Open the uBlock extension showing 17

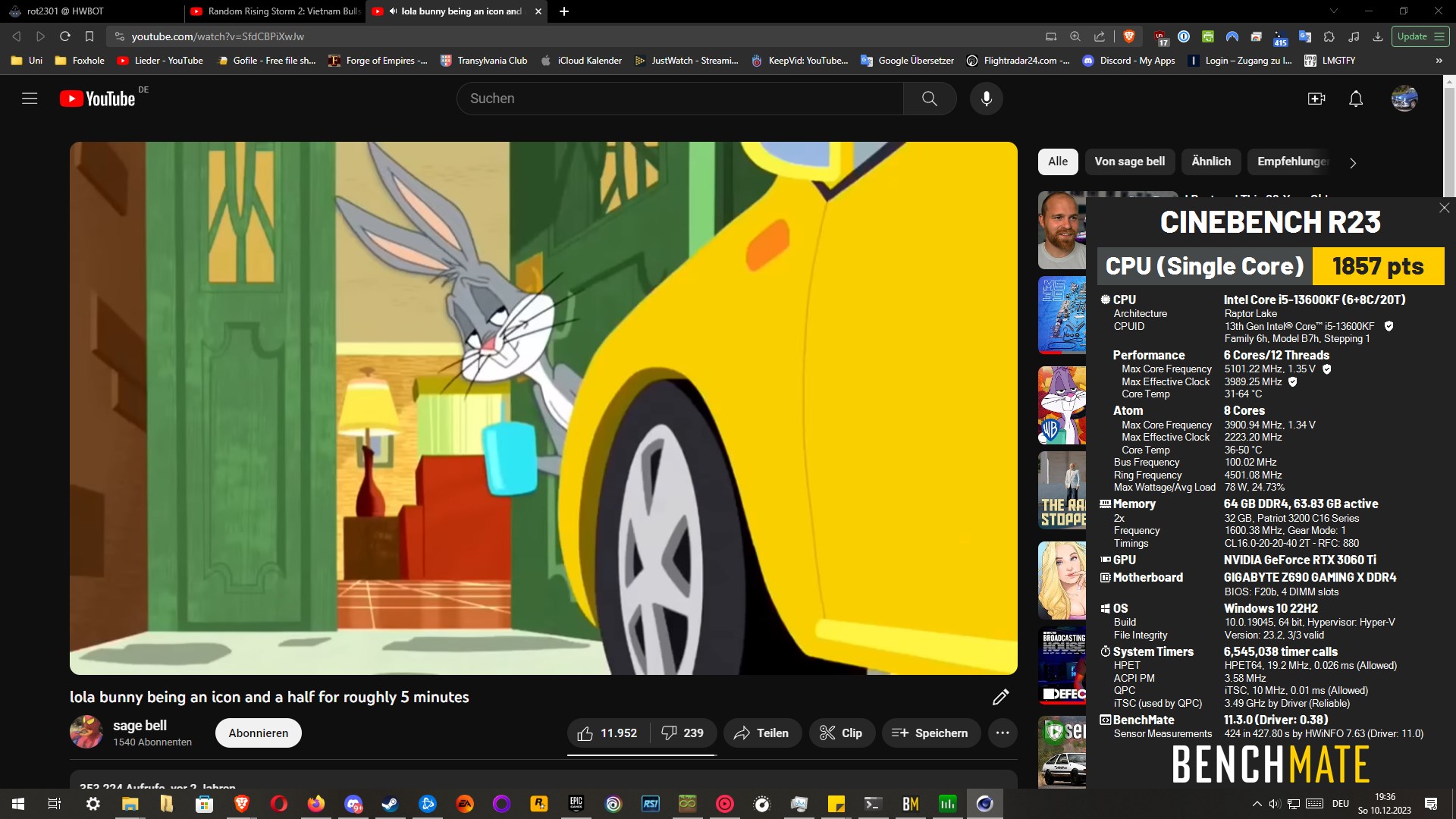coord(1160,37)
